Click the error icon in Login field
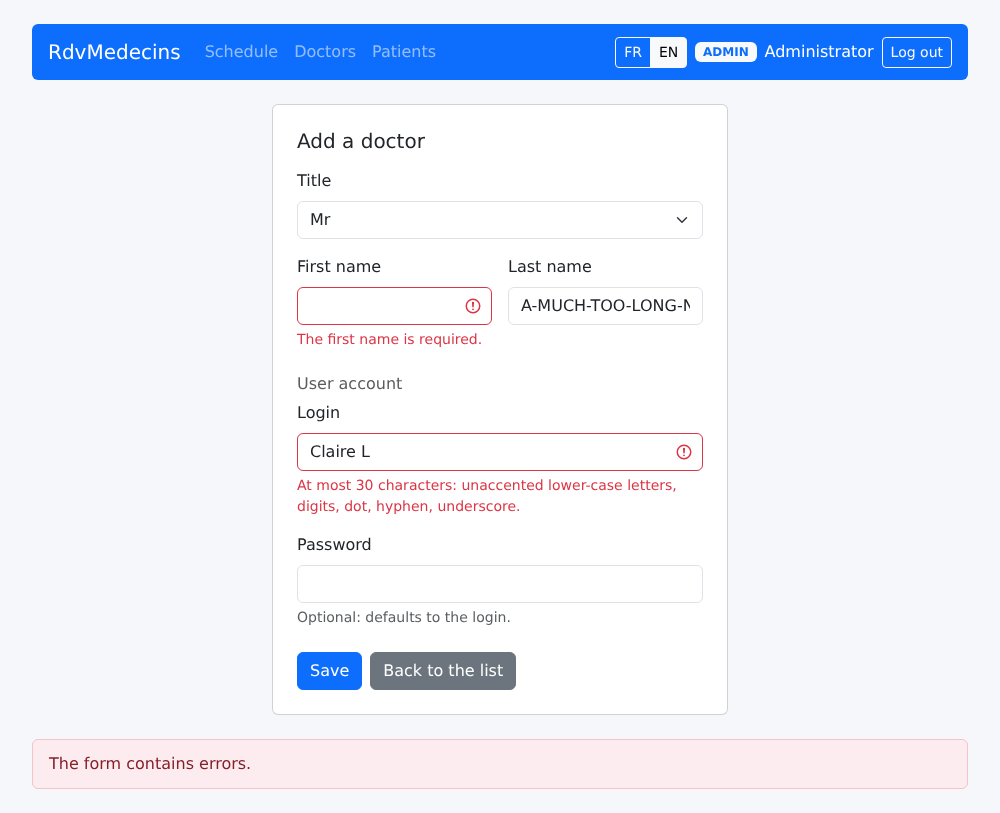This screenshot has height=813, width=1000. click(684, 452)
